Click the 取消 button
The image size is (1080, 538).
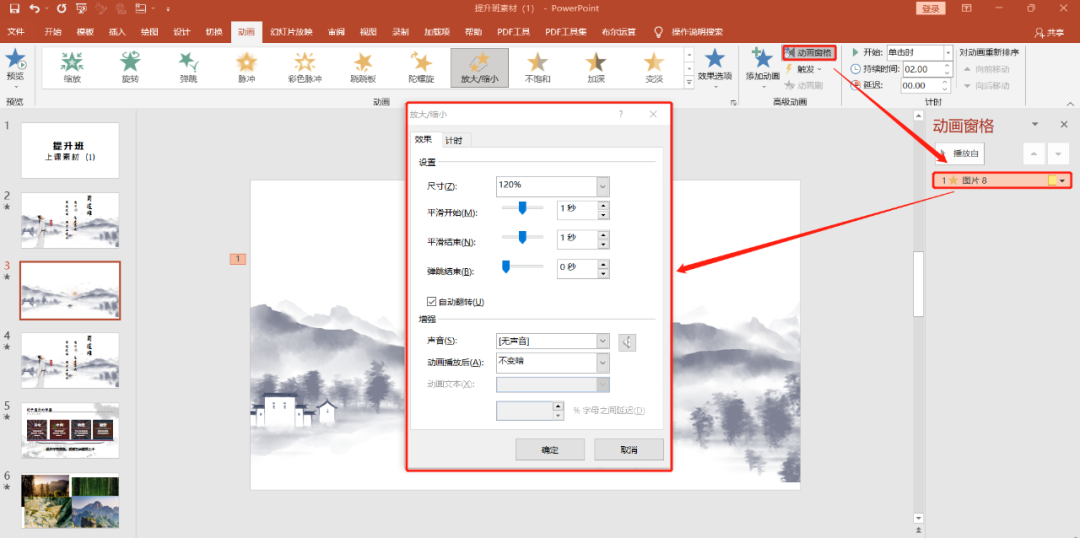[629, 450]
